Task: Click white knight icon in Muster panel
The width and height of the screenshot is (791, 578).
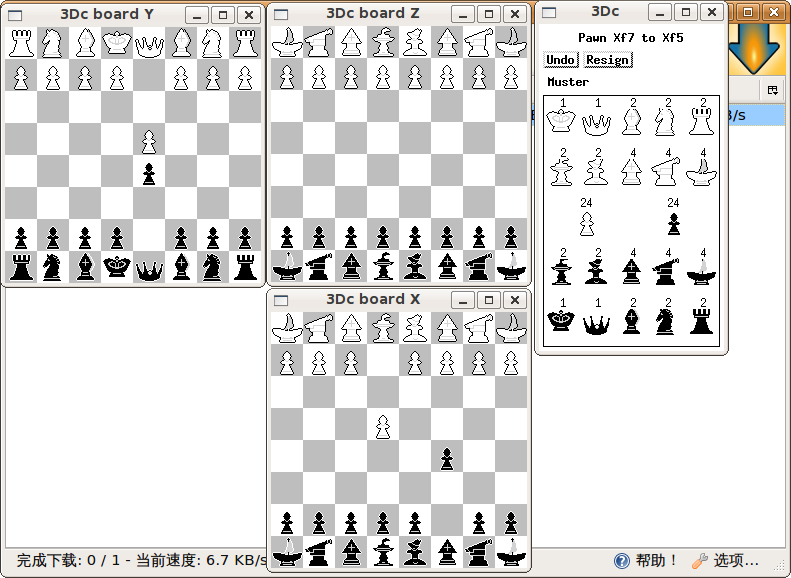Action: click(666, 122)
